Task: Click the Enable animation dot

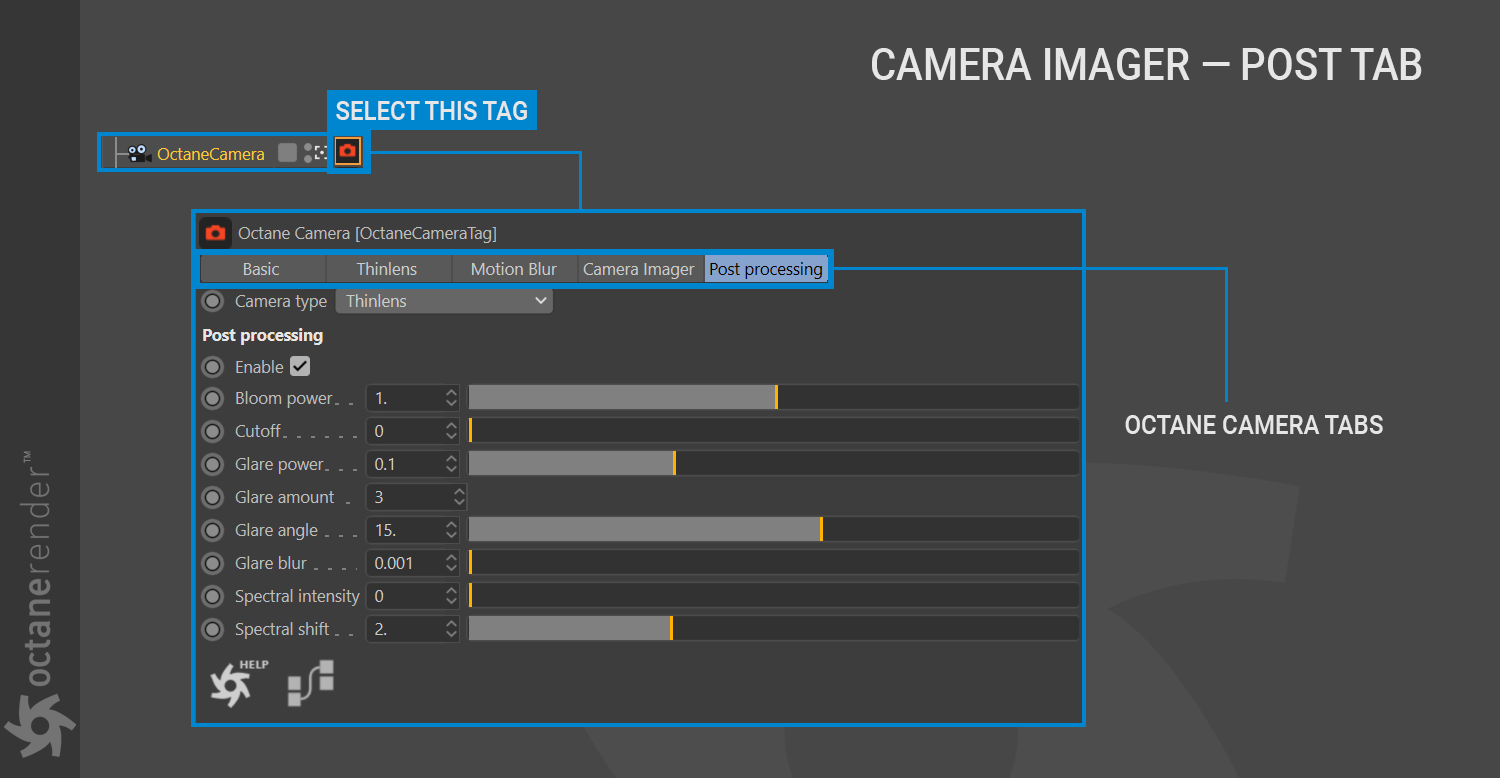Action: coord(213,367)
